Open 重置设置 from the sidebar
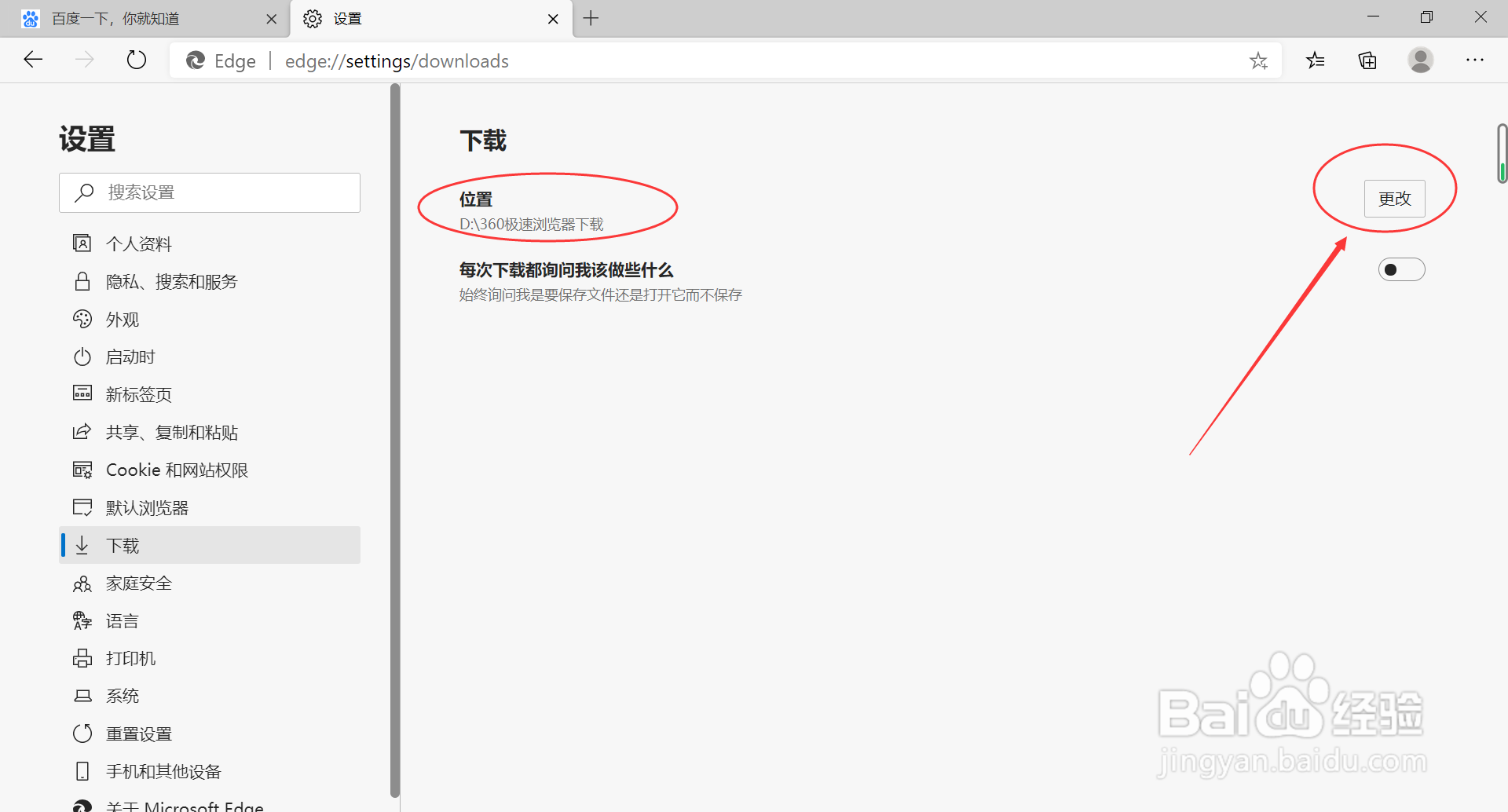The width and height of the screenshot is (1508, 812). tap(139, 733)
